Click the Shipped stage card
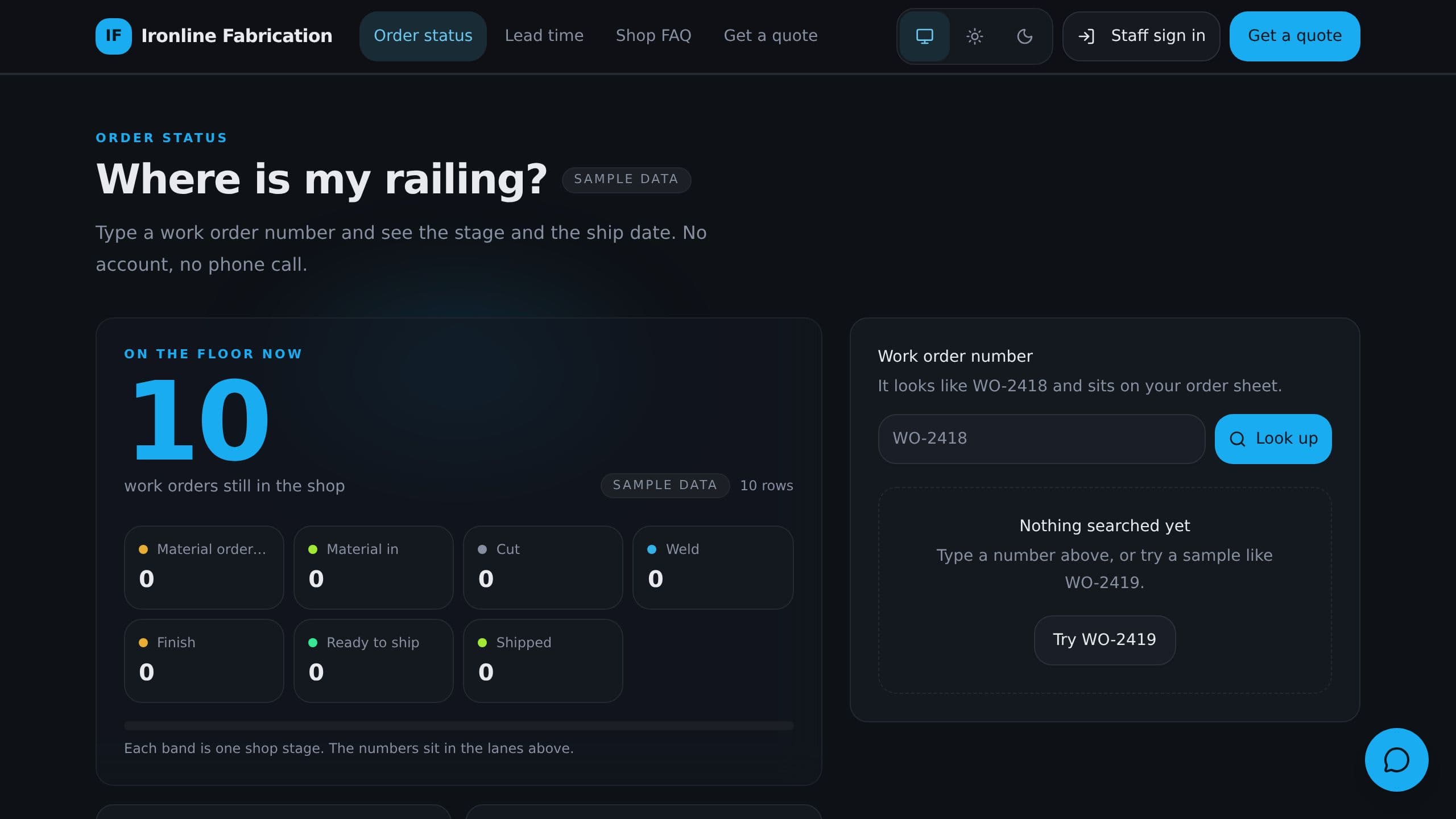The height and width of the screenshot is (819, 1456). click(x=543, y=661)
